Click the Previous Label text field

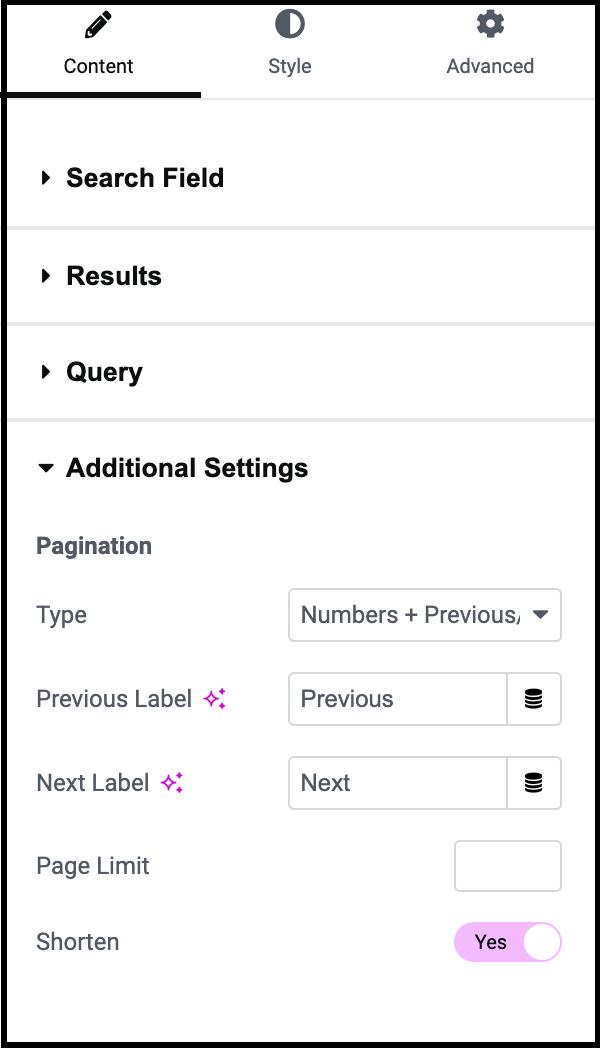[398, 699]
